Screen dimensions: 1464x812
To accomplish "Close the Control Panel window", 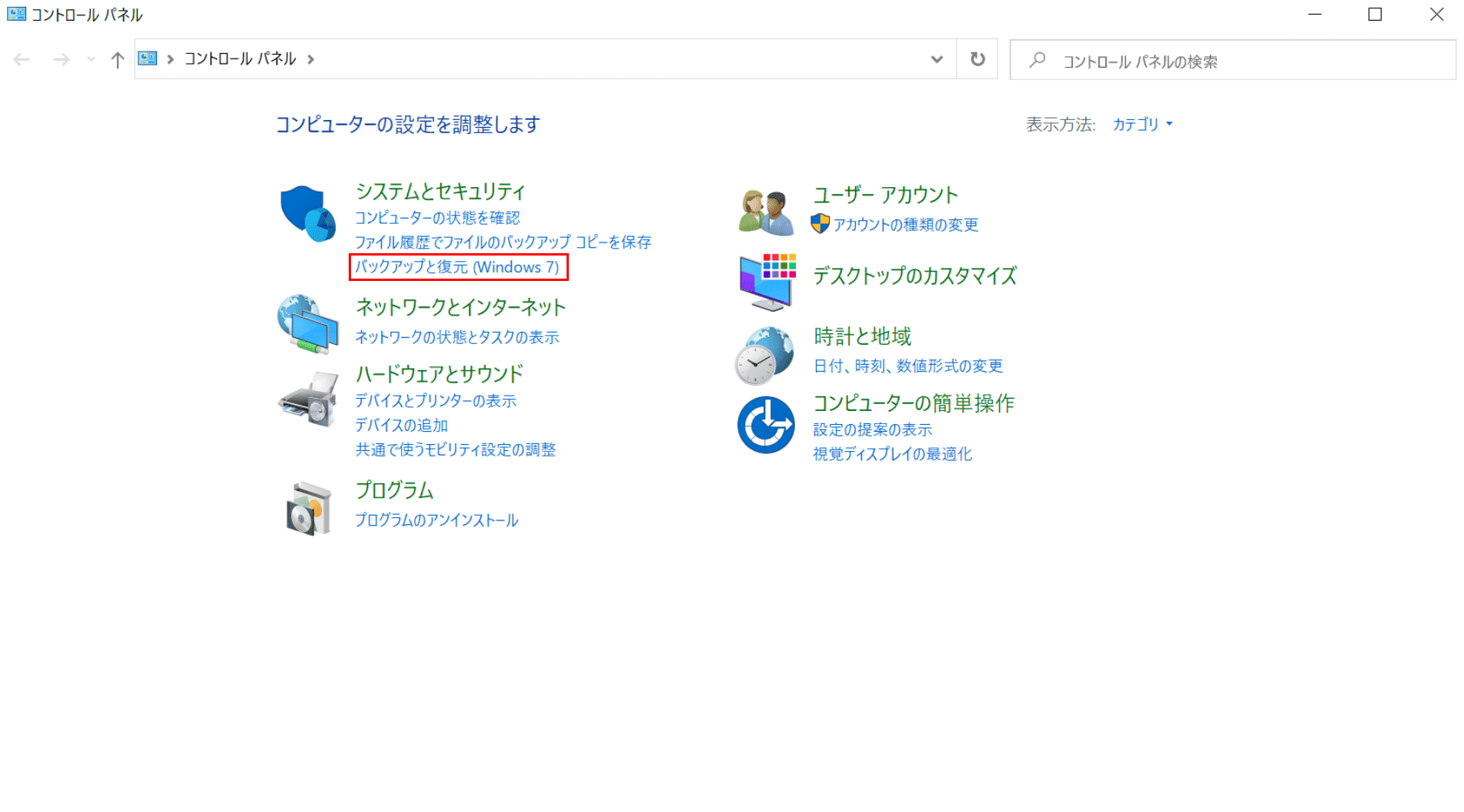I will 1436,15.
